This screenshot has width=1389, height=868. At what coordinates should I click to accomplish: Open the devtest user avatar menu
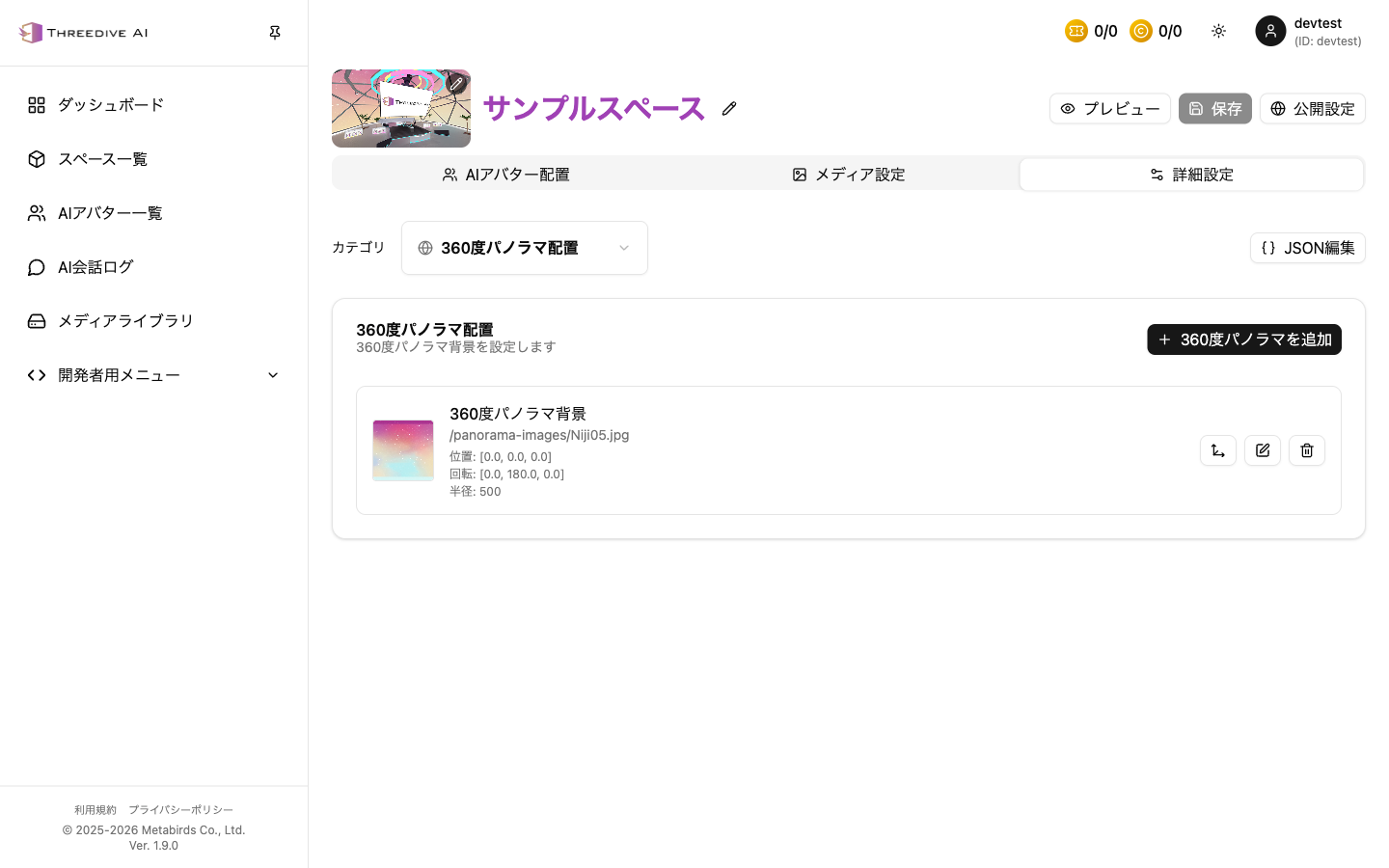pyautogui.click(x=1270, y=31)
